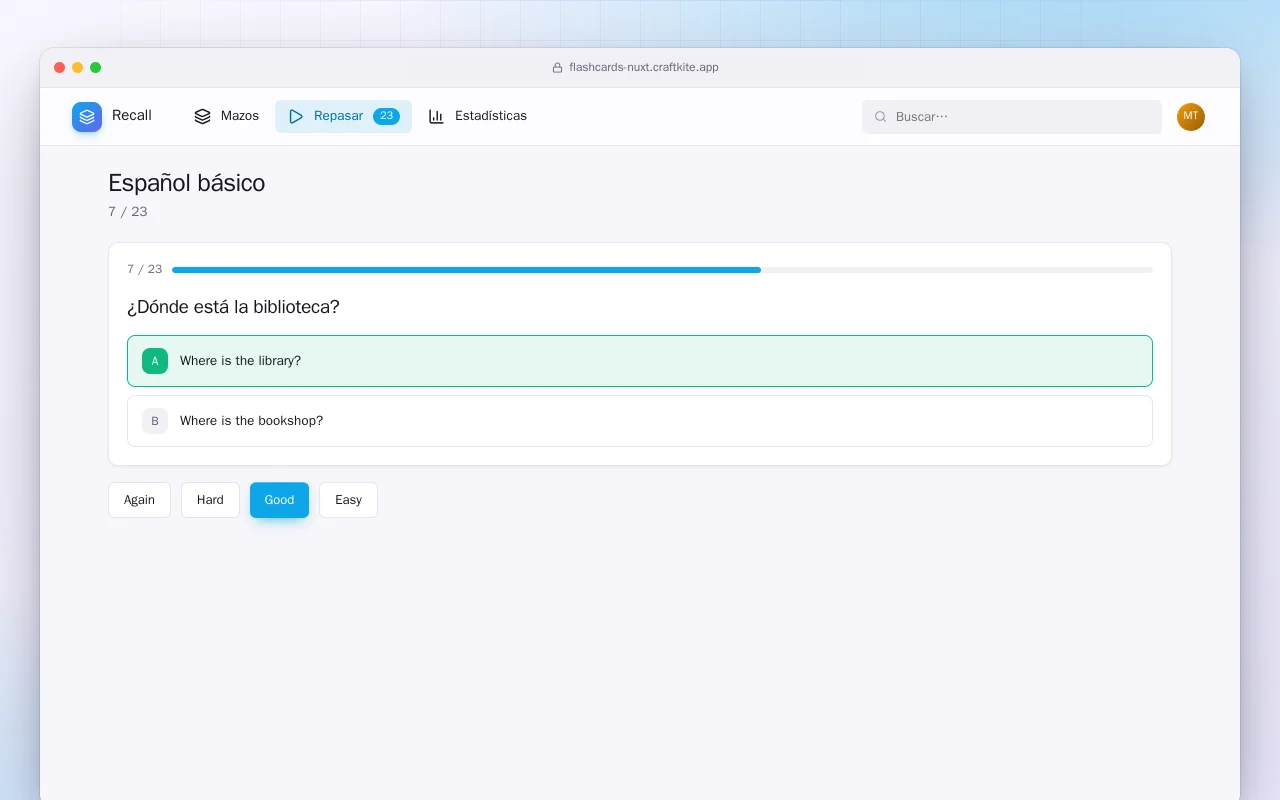Viewport: 1280px width, 800px height.
Task: Choose 'Where is the library?' answer
Action: pyautogui.click(x=640, y=361)
